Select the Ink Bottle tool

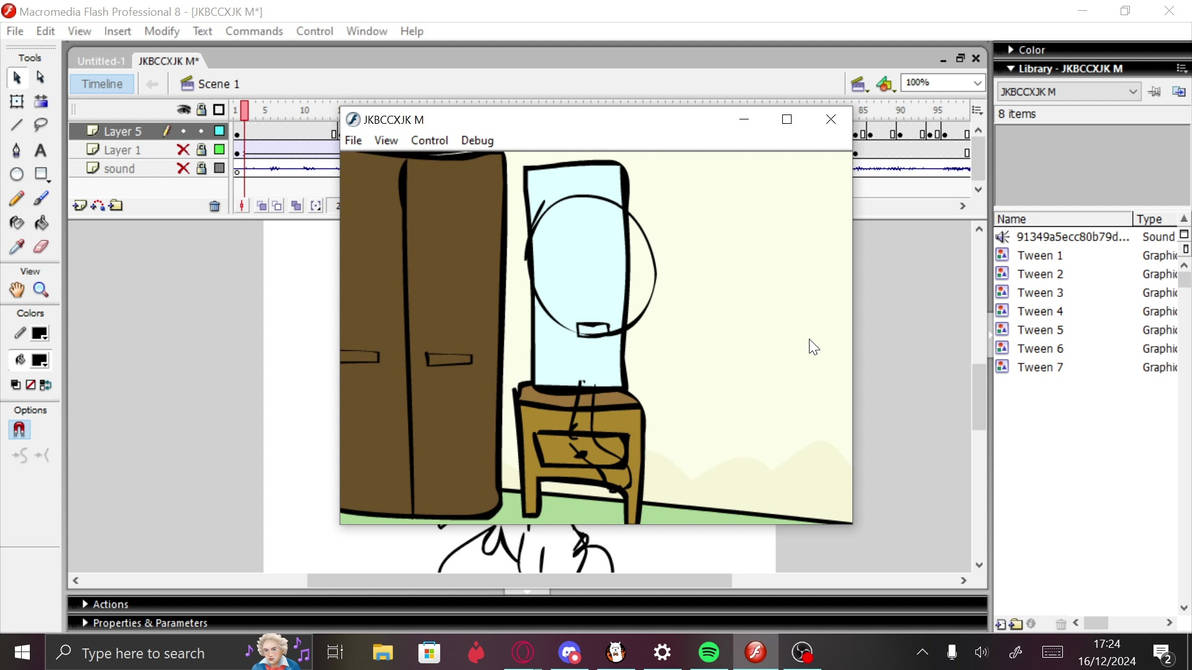coord(17,223)
